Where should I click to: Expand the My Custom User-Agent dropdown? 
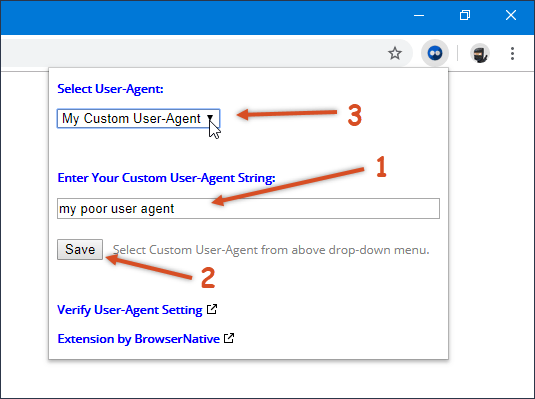tap(139, 118)
